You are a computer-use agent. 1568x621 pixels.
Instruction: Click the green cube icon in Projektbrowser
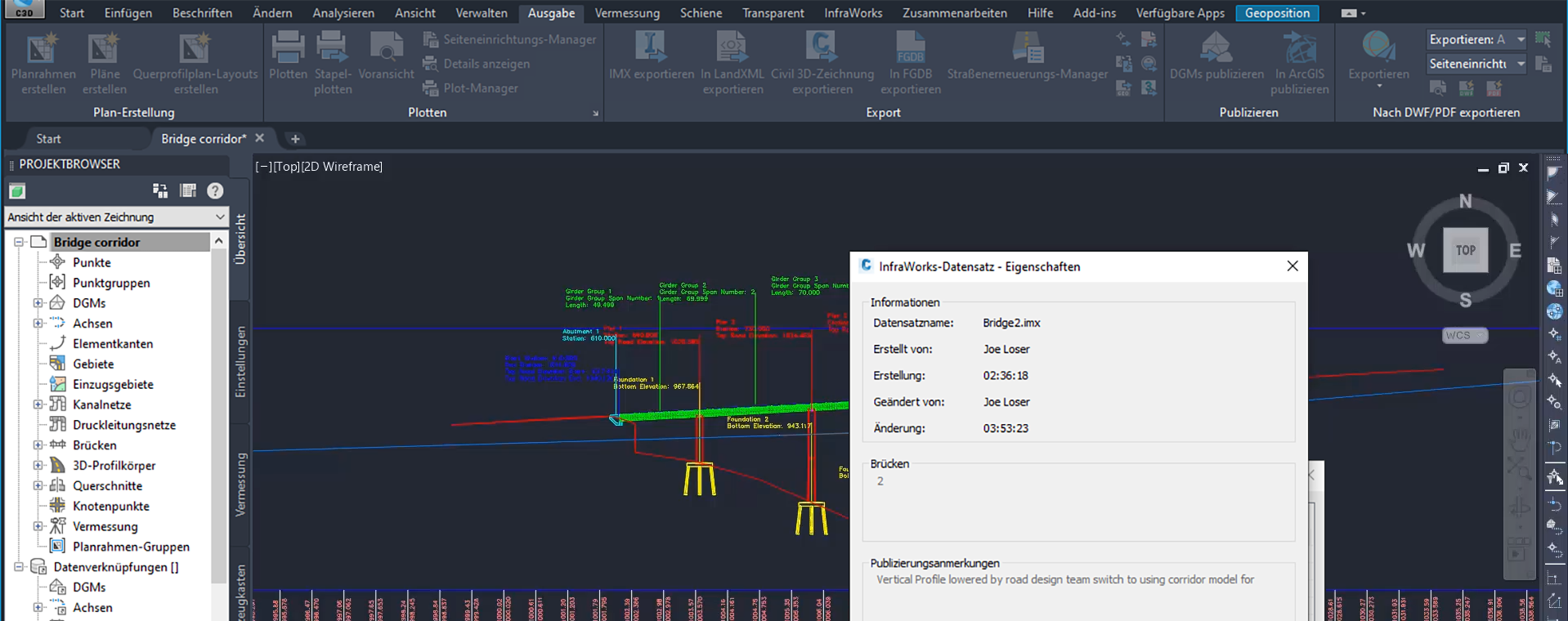17,191
